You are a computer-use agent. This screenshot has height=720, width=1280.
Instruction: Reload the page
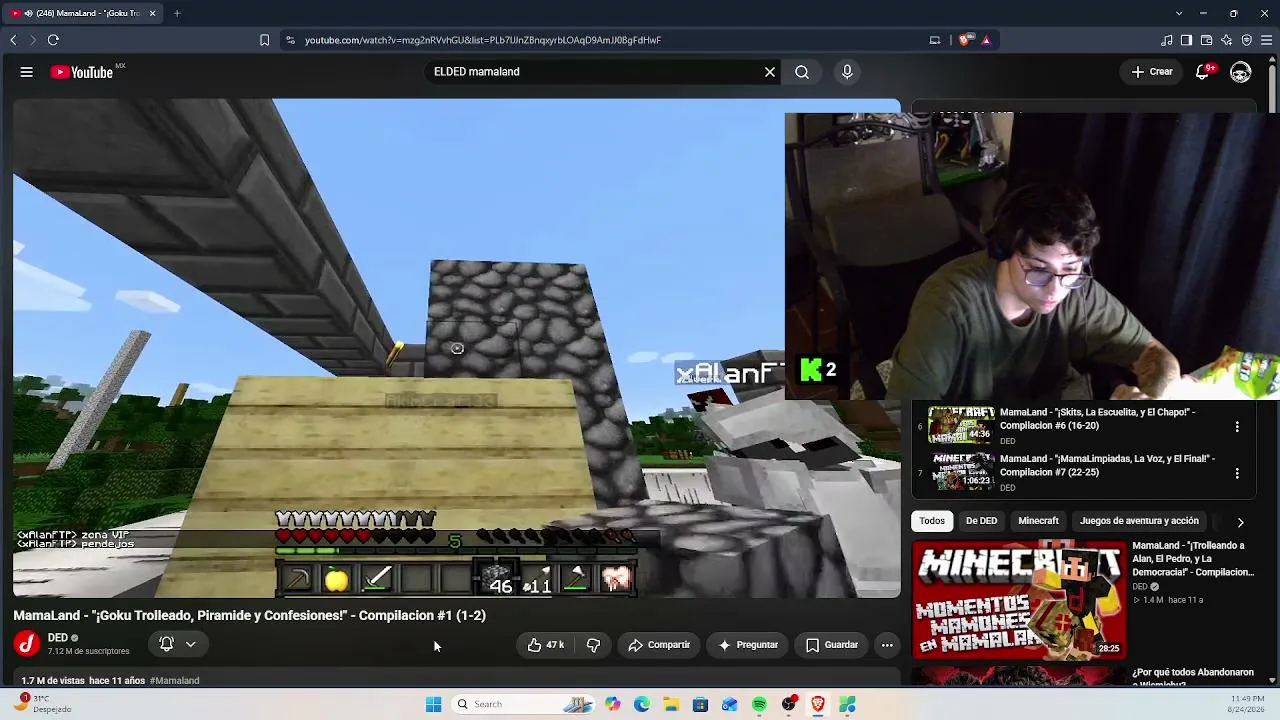pyautogui.click(x=53, y=40)
